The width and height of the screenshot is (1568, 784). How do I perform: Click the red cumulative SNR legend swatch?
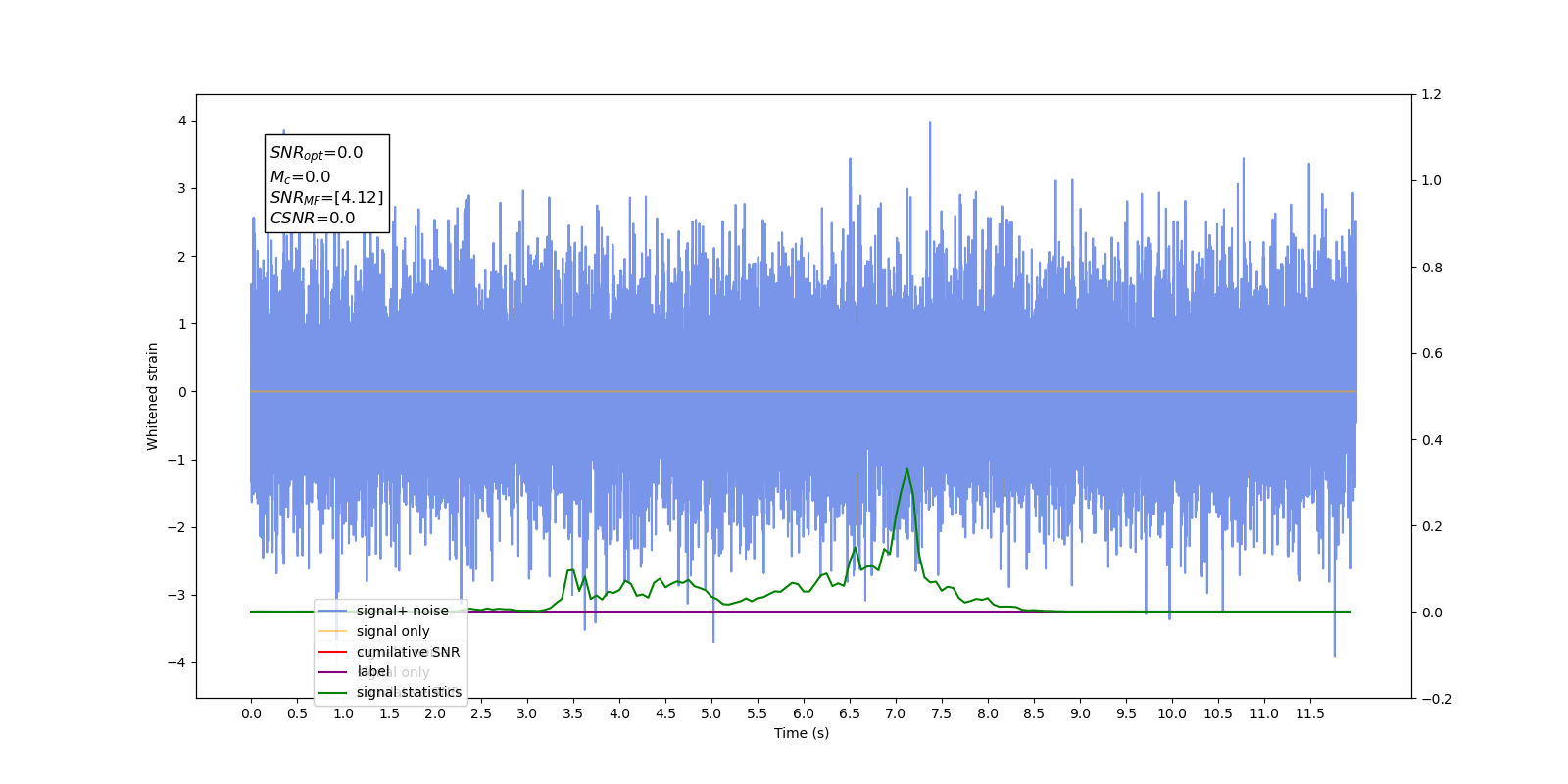[x=333, y=652]
